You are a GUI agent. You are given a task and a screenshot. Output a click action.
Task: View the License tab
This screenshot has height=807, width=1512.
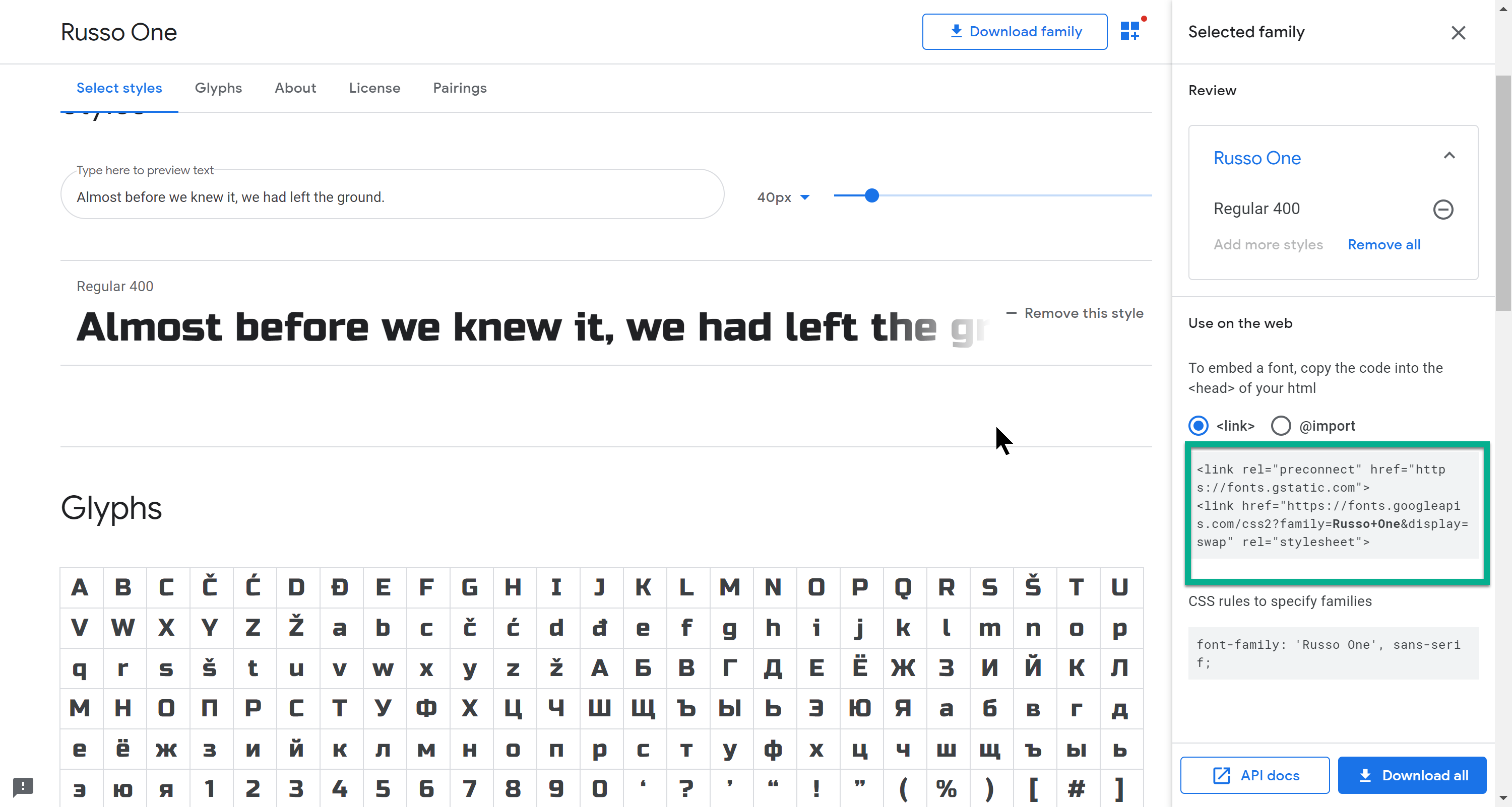pyautogui.click(x=374, y=88)
